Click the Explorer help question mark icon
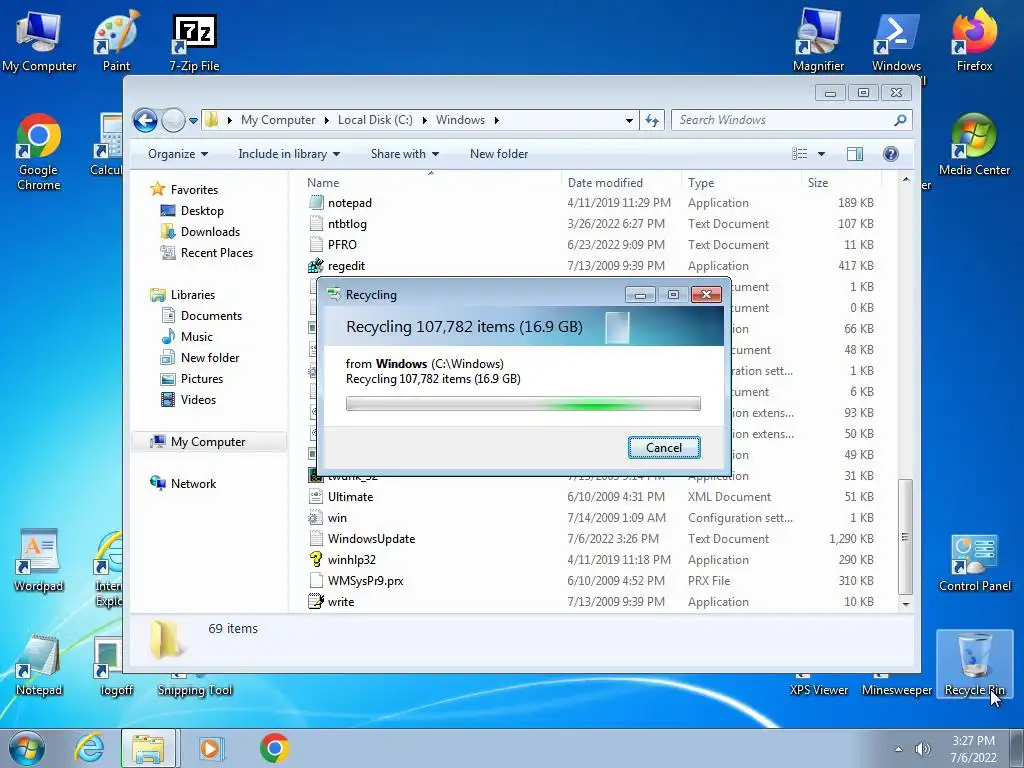The height and width of the screenshot is (768, 1024). click(891, 153)
